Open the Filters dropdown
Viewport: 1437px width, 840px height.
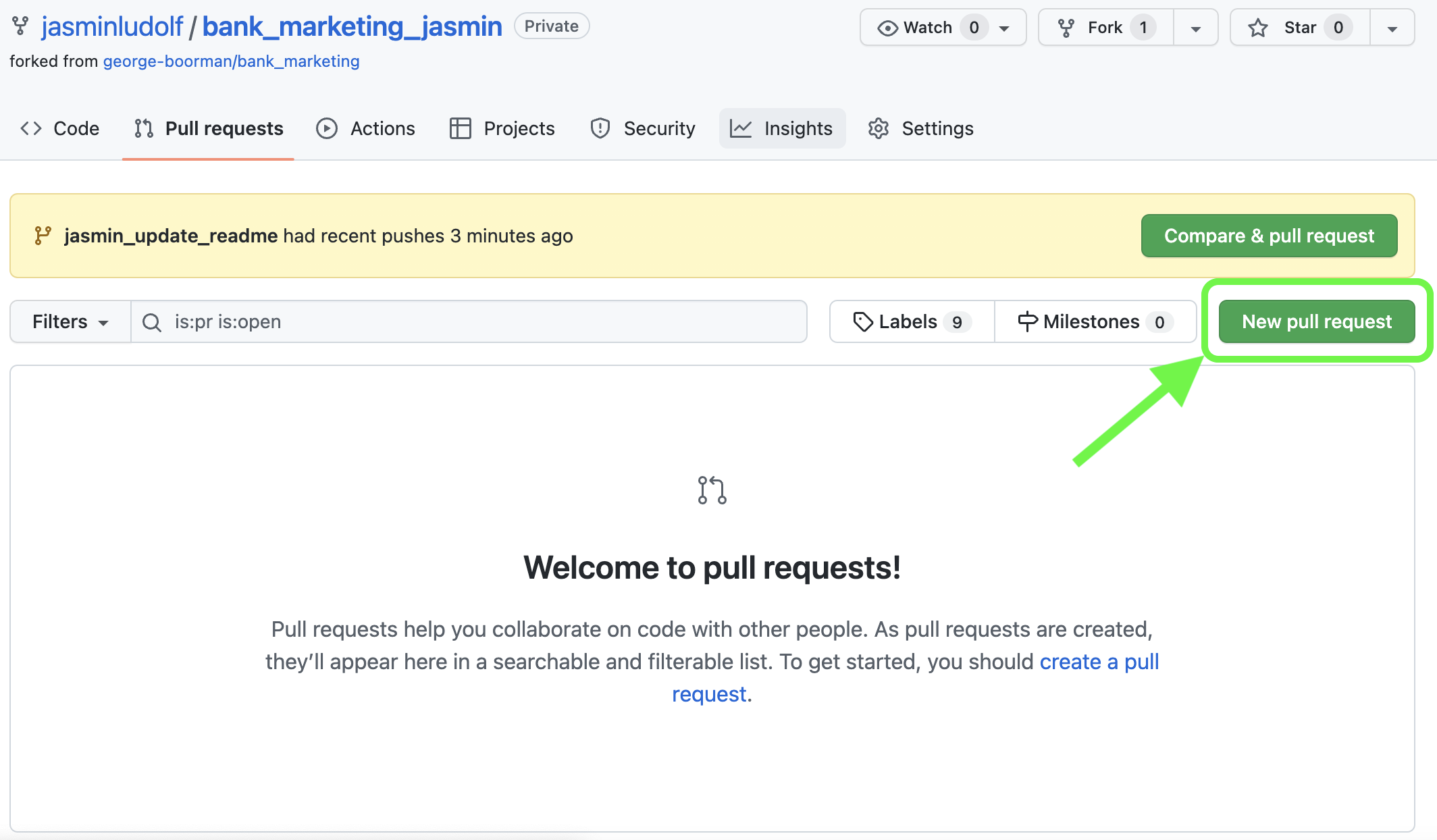[70, 321]
